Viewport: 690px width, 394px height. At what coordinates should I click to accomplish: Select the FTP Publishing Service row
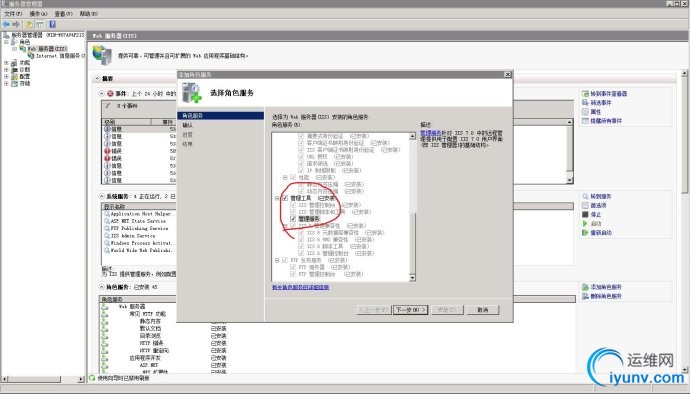(x=139, y=228)
